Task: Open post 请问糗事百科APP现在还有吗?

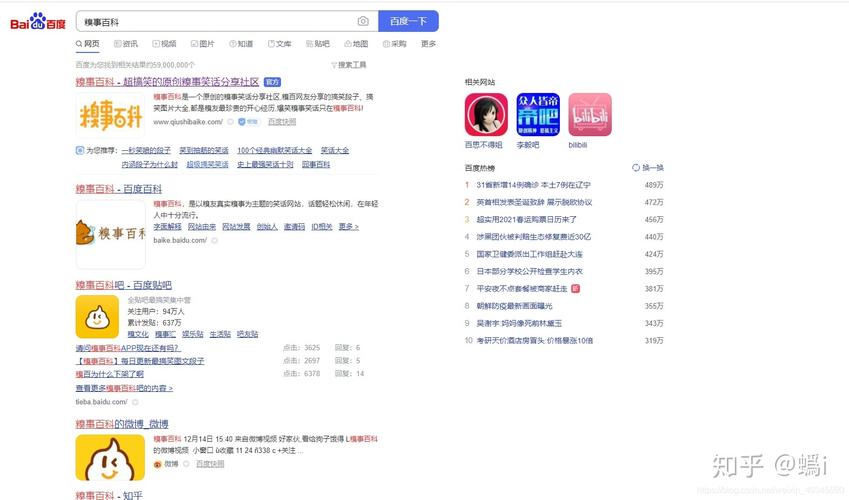Action: click(128, 348)
